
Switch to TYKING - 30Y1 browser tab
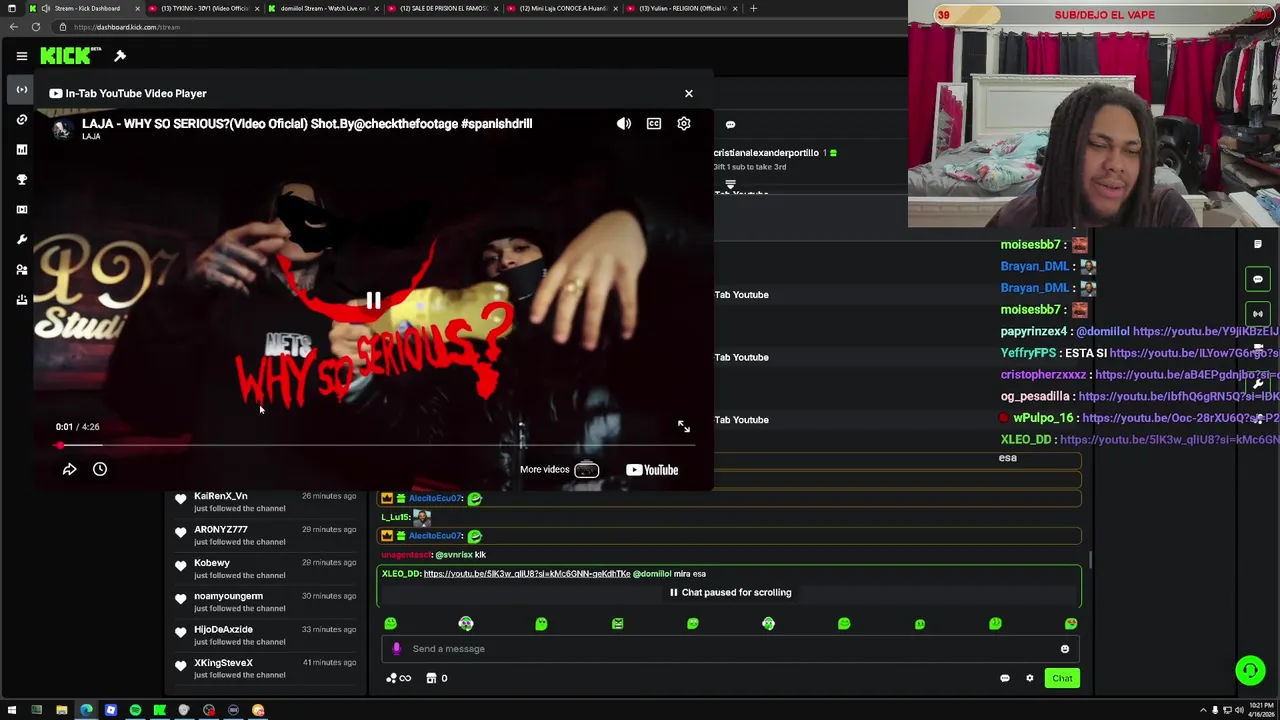[204, 8]
